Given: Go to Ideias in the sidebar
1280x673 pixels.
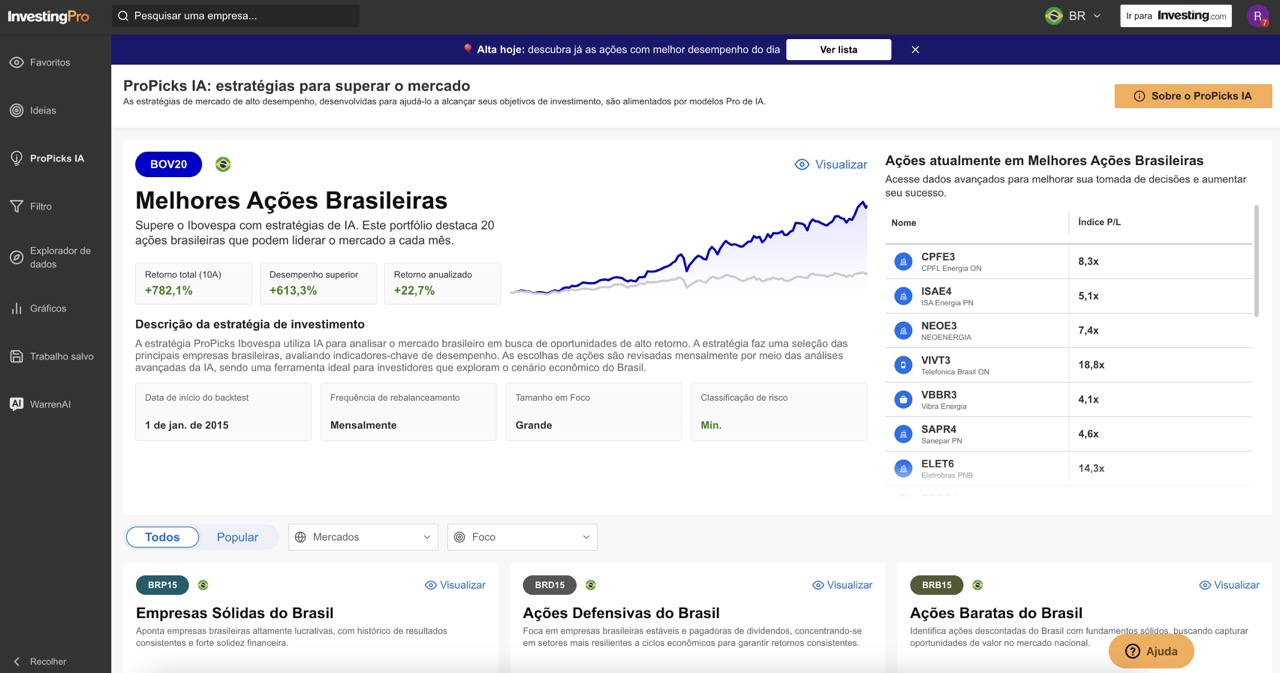Looking at the screenshot, I should pos(43,110).
